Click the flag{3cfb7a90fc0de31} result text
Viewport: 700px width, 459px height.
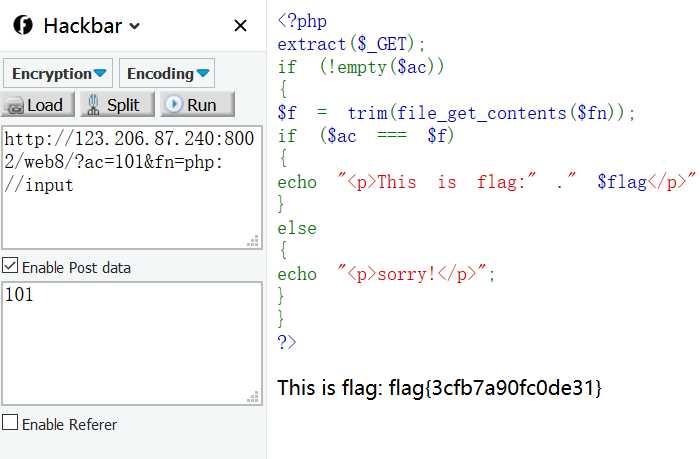(x=495, y=388)
